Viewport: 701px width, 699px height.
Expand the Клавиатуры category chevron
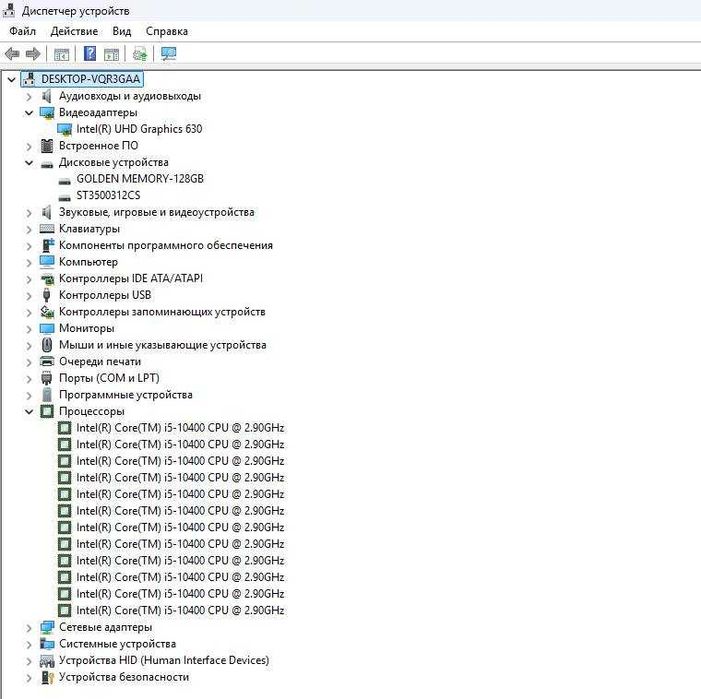click(x=29, y=229)
